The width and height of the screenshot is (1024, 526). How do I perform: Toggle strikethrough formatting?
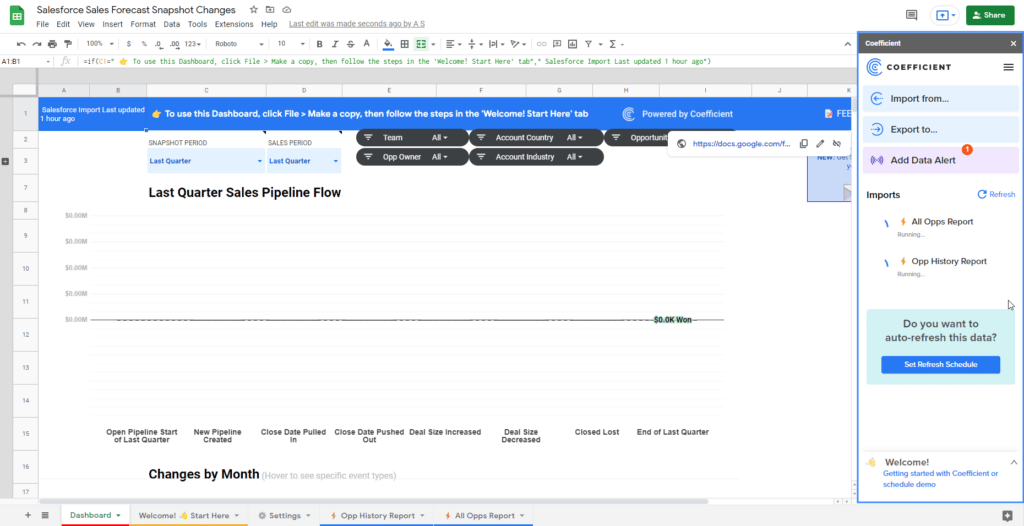coord(351,44)
